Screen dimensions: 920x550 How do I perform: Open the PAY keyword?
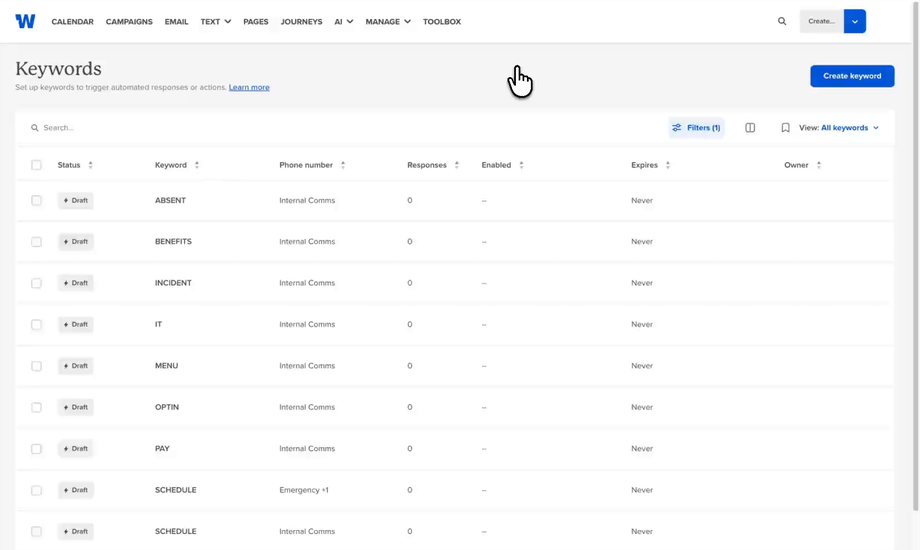(x=163, y=448)
